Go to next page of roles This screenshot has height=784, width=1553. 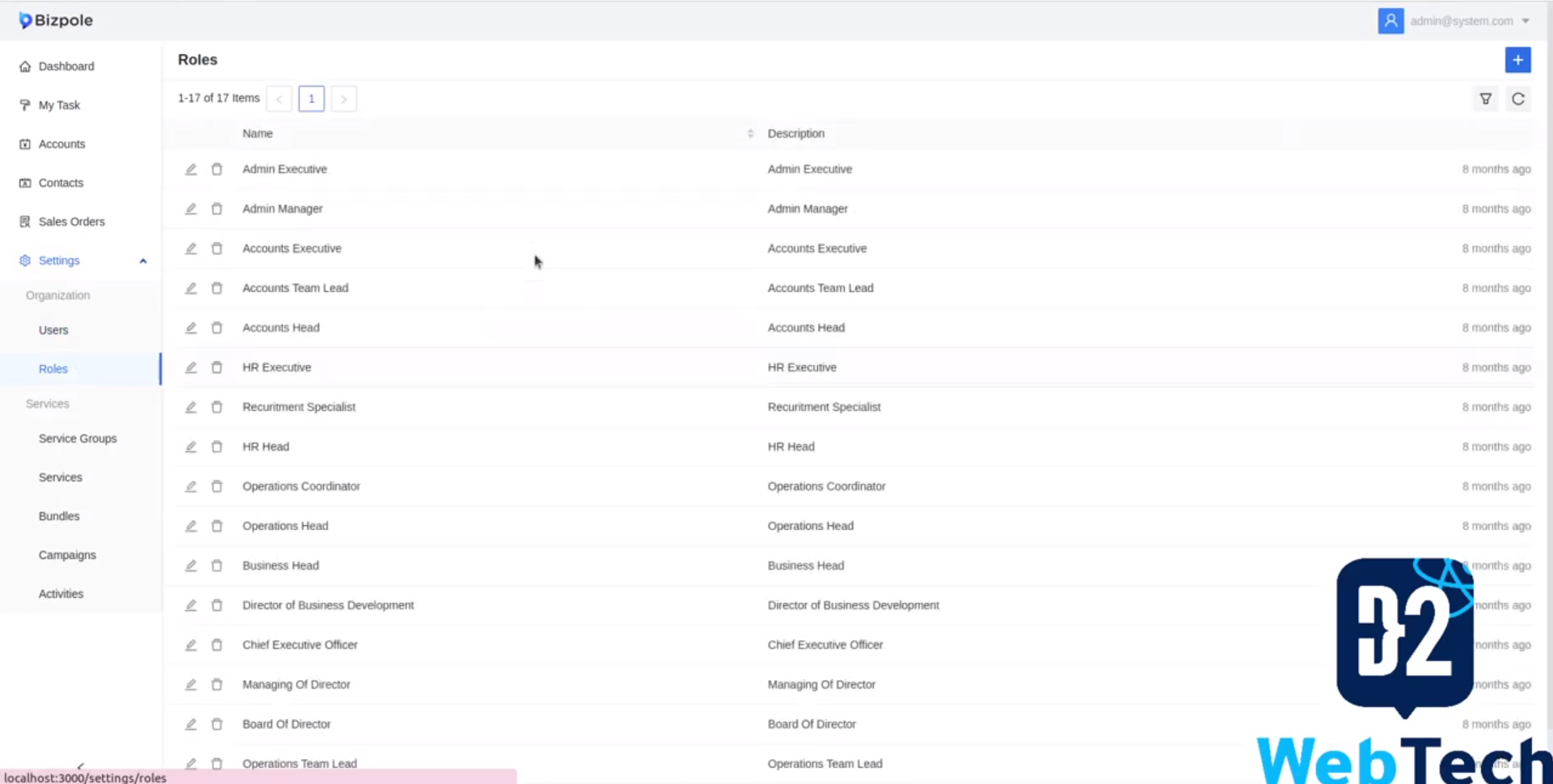point(343,99)
